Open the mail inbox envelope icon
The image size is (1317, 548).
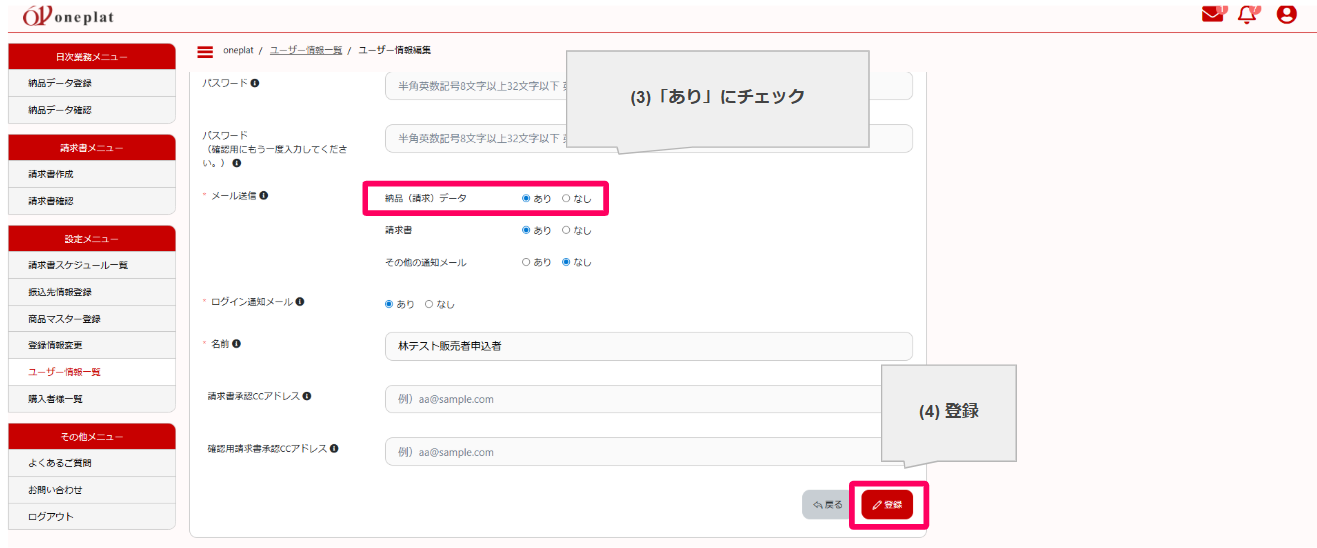point(1213,15)
